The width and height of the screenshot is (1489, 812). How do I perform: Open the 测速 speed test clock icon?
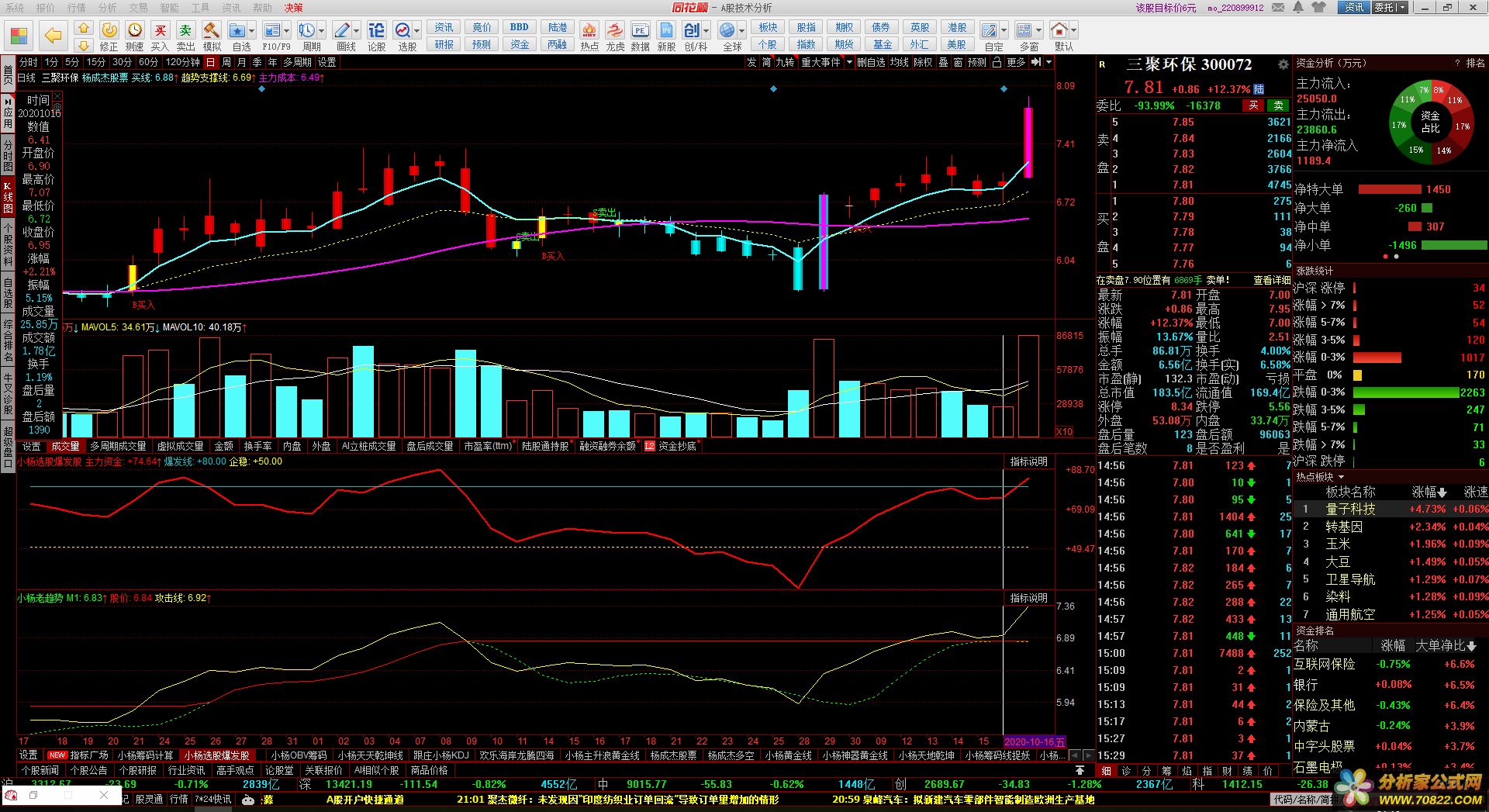[135, 30]
